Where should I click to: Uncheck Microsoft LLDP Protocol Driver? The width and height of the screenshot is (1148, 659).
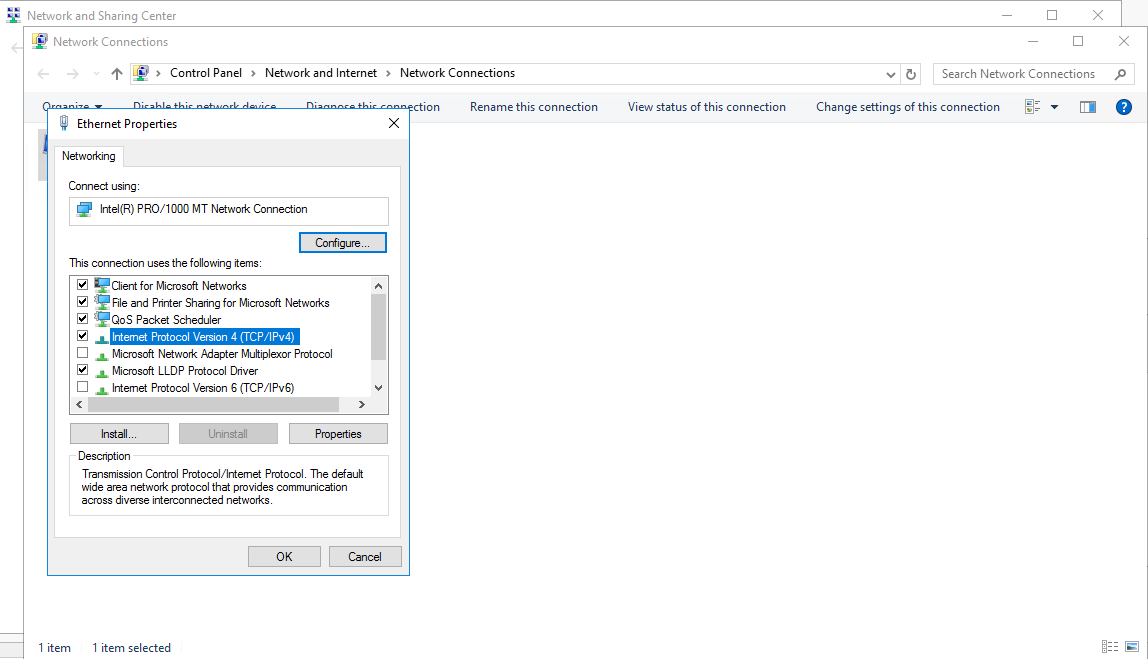83,370
